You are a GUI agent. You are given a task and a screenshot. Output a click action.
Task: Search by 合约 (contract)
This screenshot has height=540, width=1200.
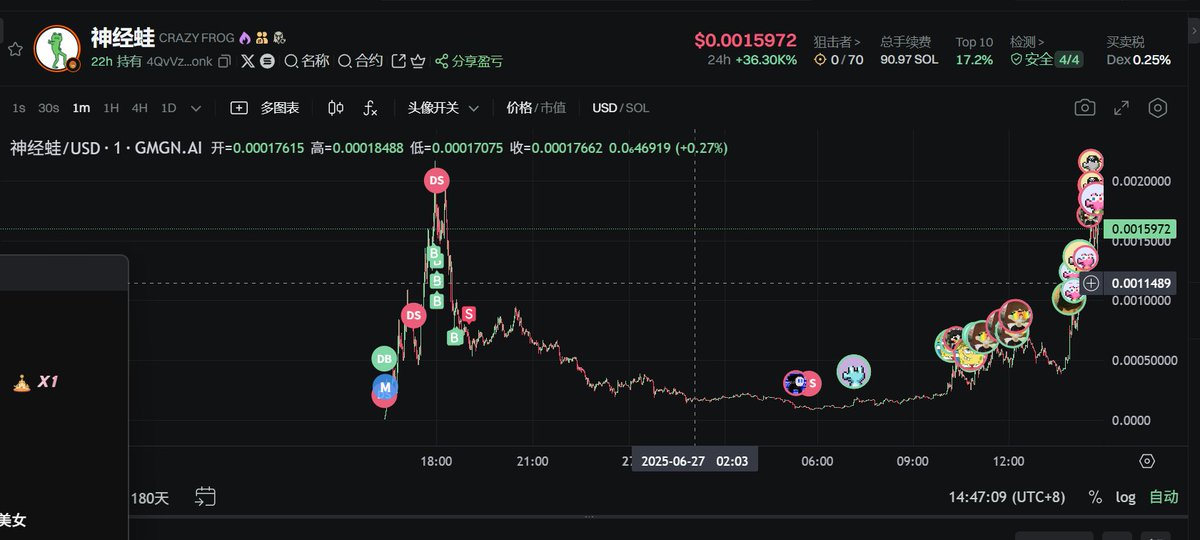click(x=360, y=61)
